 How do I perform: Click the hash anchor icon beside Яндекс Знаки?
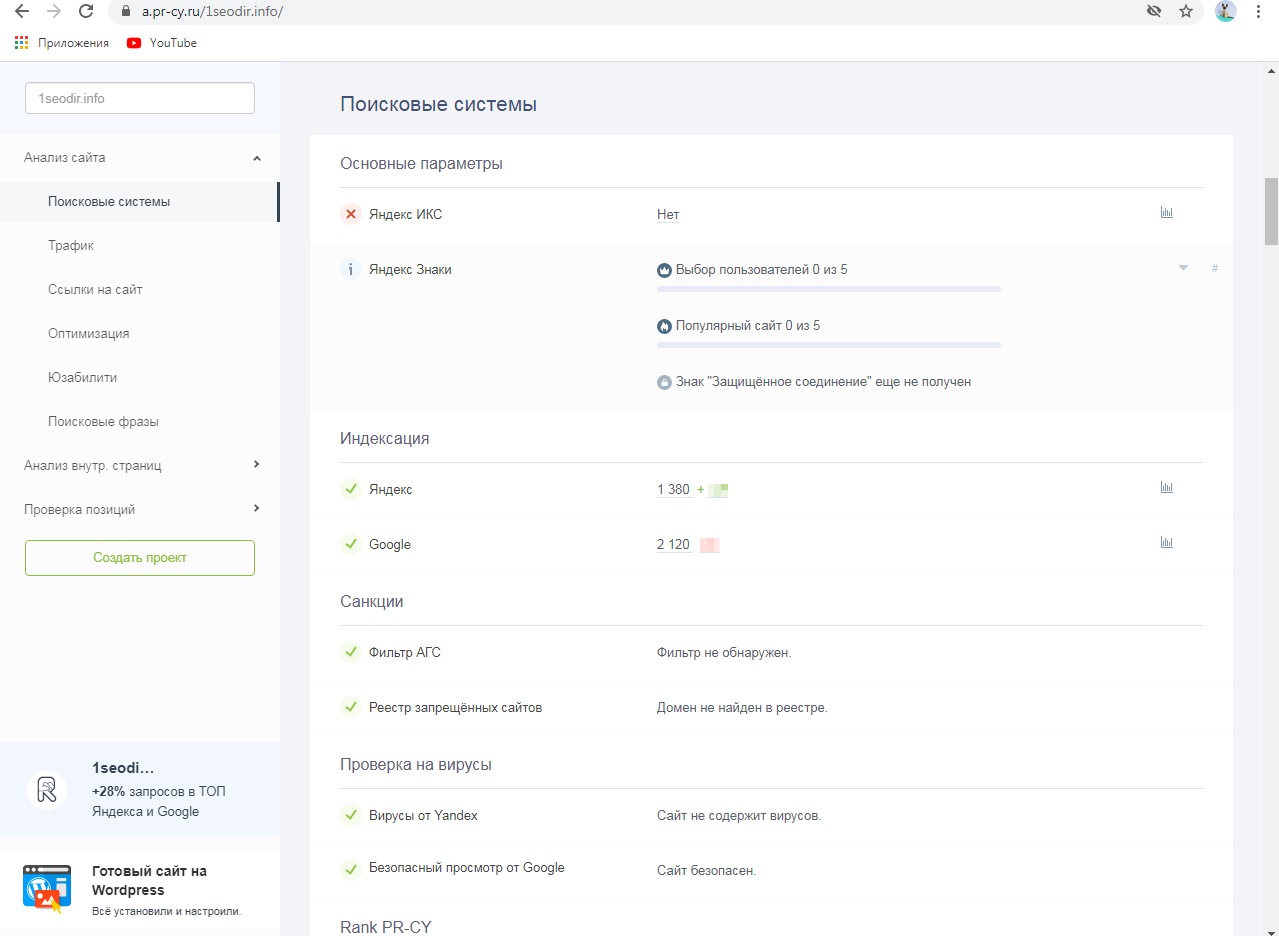[x=1215, y=268]
